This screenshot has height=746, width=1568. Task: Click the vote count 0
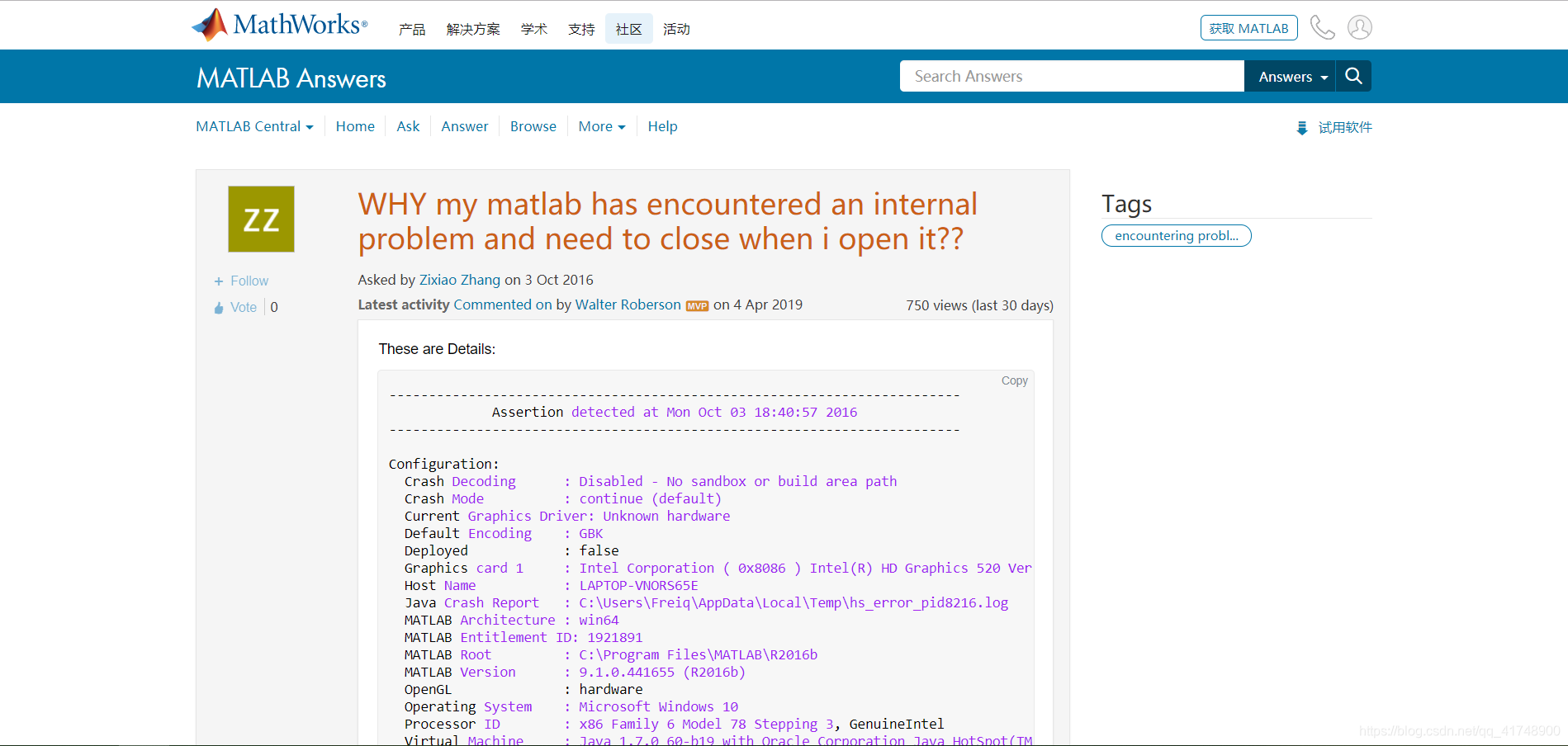point(274,308)
